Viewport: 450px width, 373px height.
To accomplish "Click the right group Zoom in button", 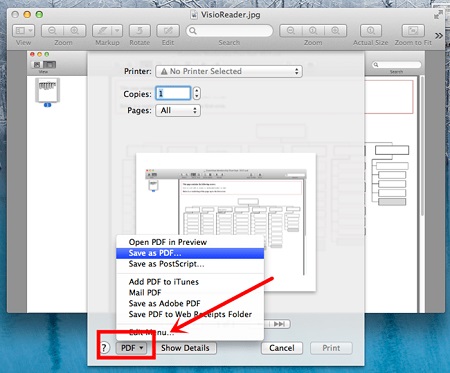I will [x=335, y=31].
